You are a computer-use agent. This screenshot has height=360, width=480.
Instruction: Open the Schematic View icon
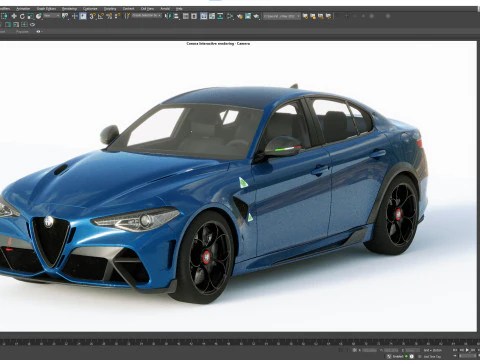(x=220, y=16)
